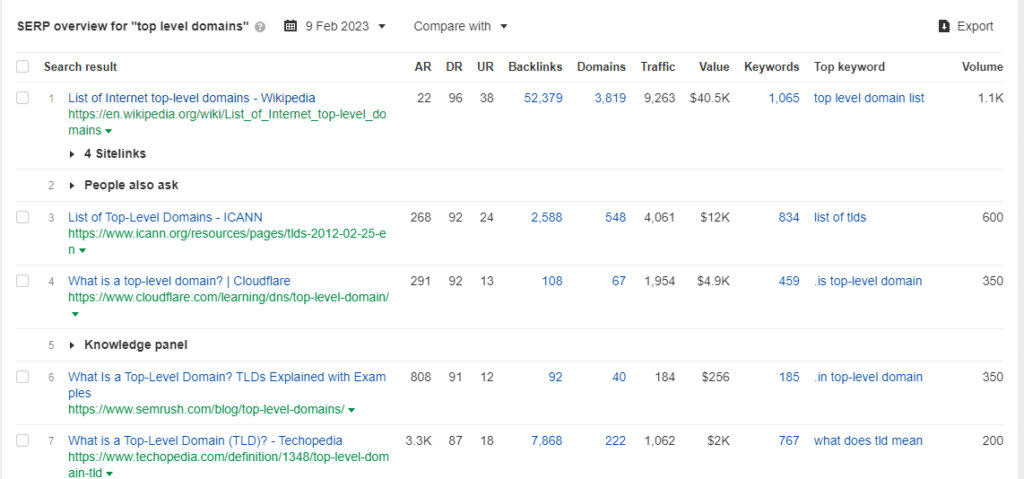Click the AR column header
The width and height of the screenshot is (1024, 479).
tap(423, 67)
